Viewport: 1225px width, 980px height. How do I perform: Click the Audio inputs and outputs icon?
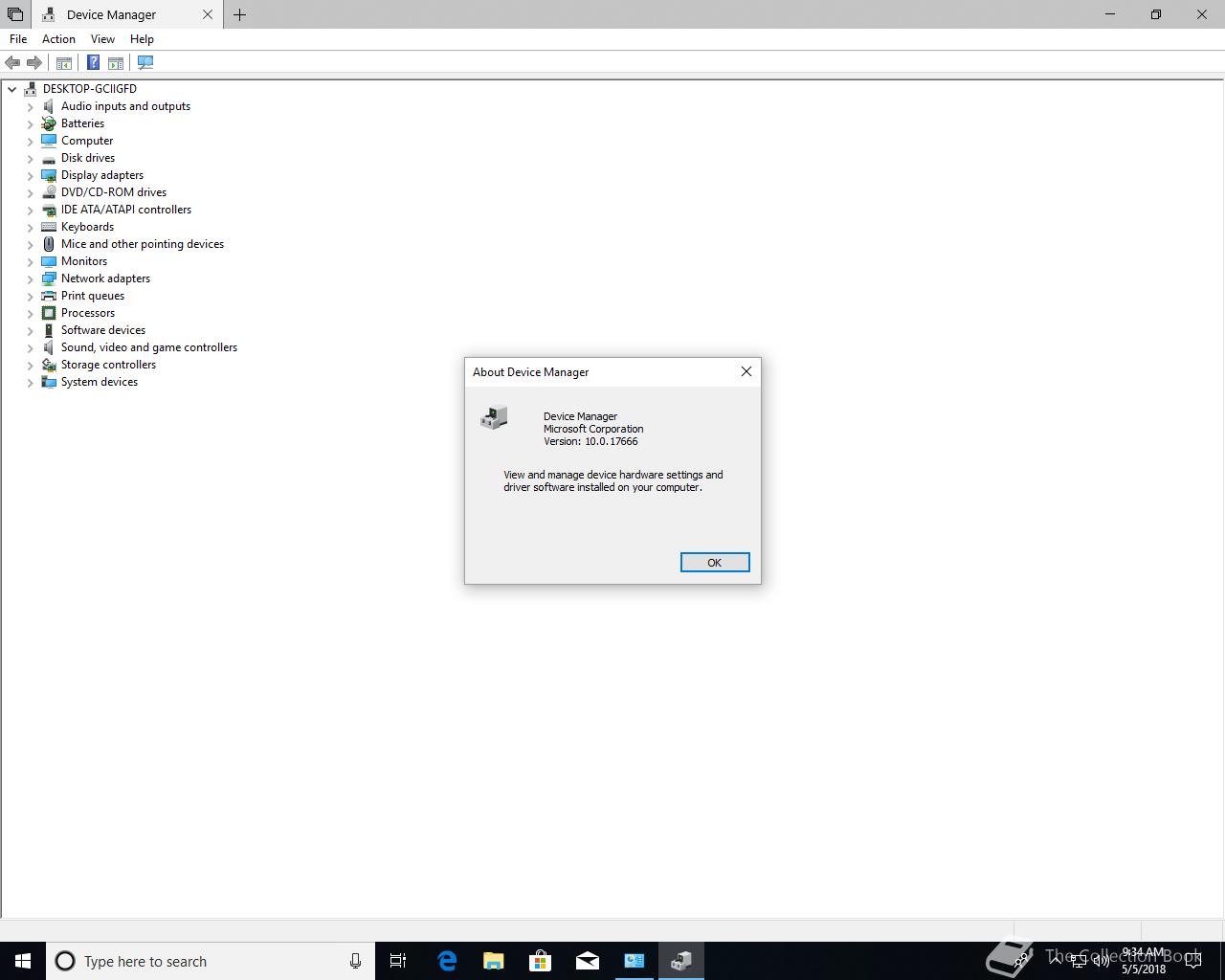coord(49,106)
